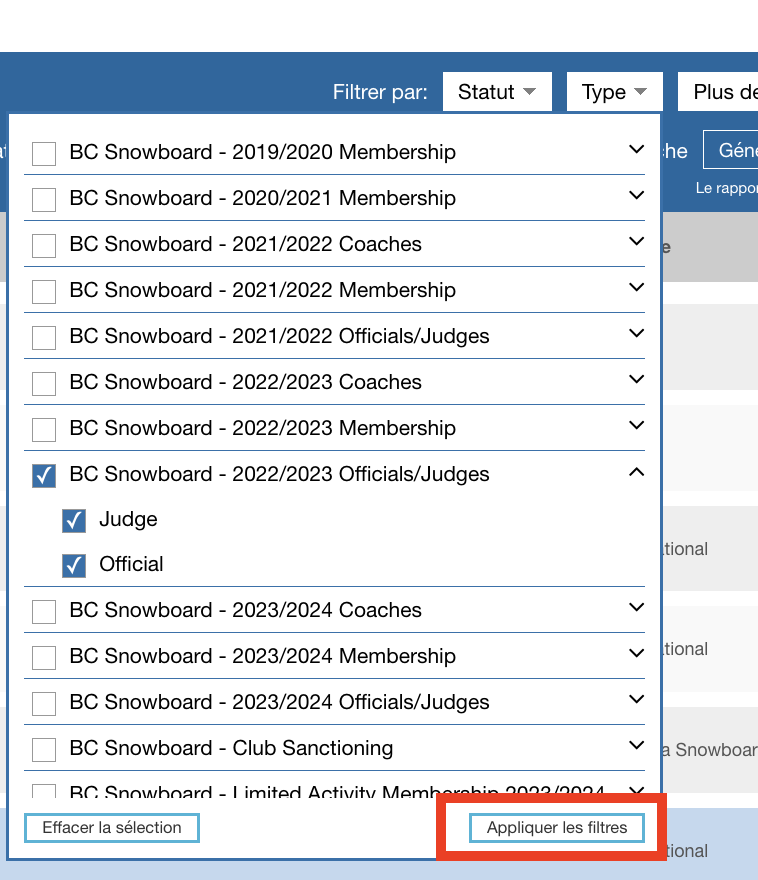
Task: Check the BC Snowboard 2019/2020 Membership filter
Action: point(43,152)
